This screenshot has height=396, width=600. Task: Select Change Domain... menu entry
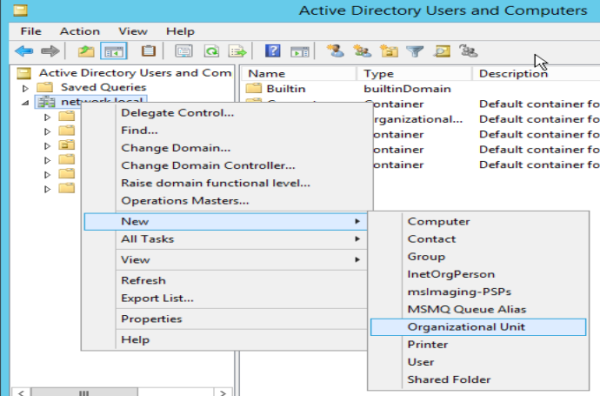point(225,148)
